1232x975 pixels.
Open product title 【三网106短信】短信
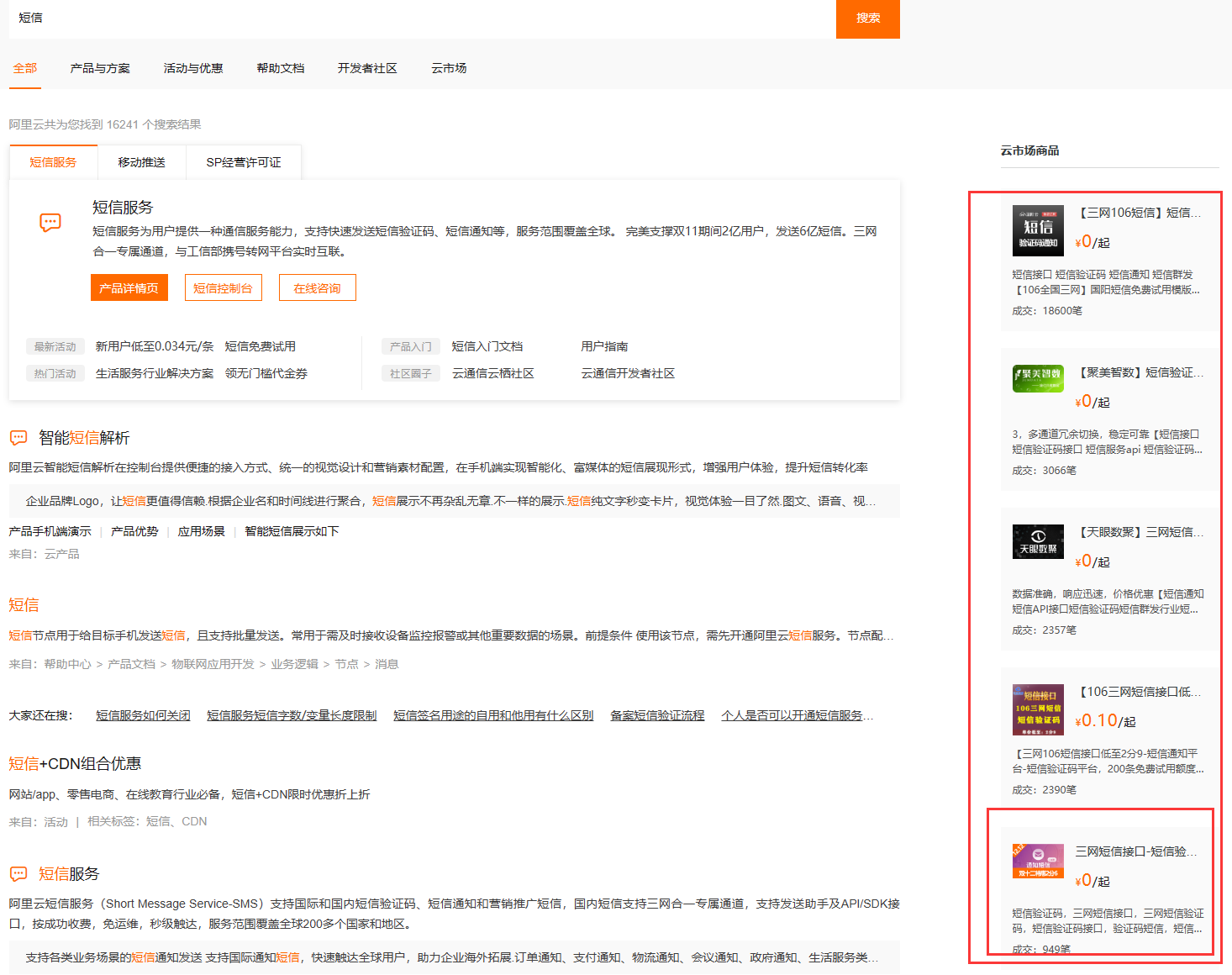(x=1139, y=213)
